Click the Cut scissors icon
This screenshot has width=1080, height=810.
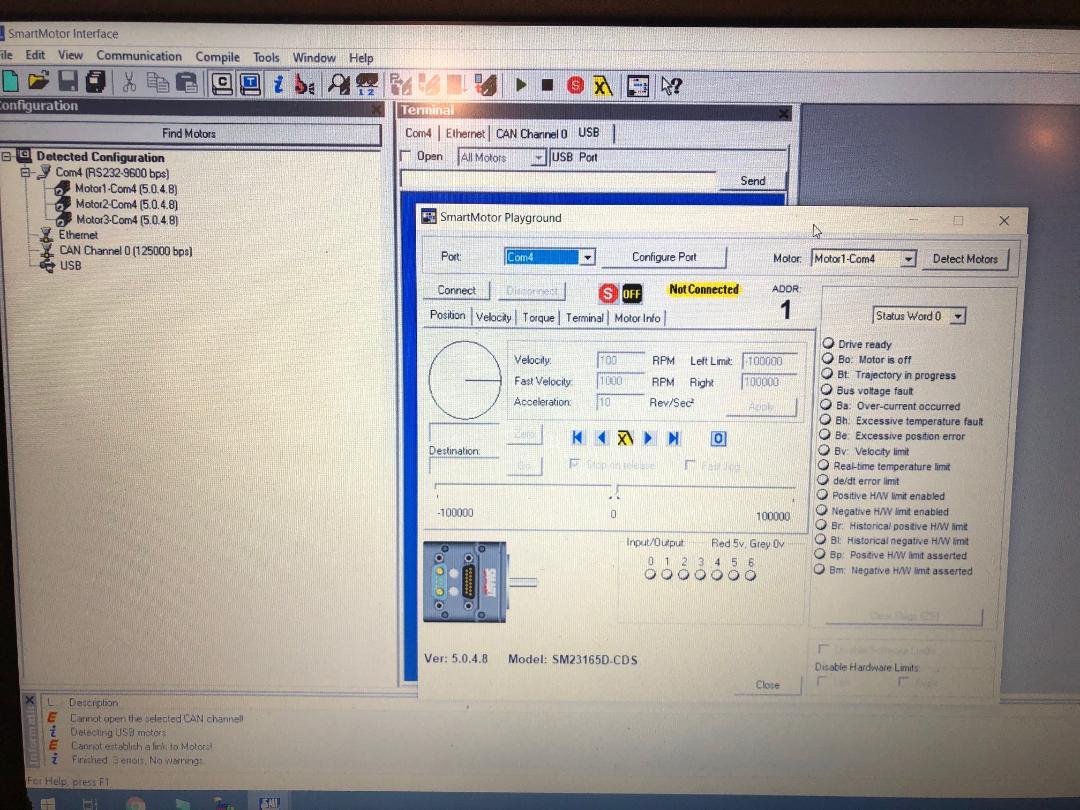click(x=129, y=82)
